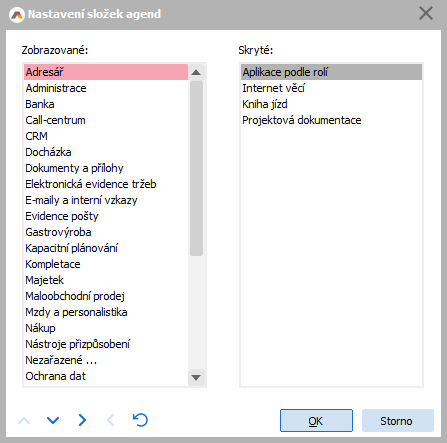This screenshot has width=447, height=443.
Task: Confirm with the OK button
Action: [316, 421]
